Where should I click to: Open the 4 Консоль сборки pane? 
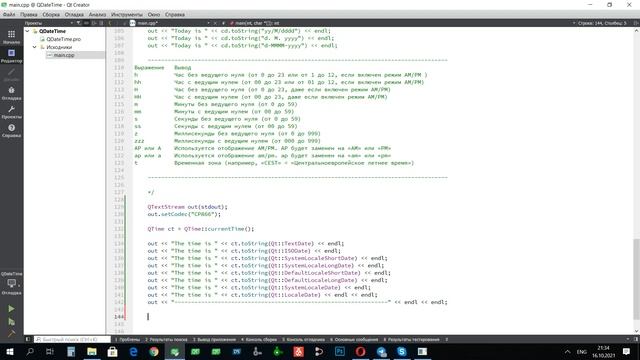coord(259,339)
